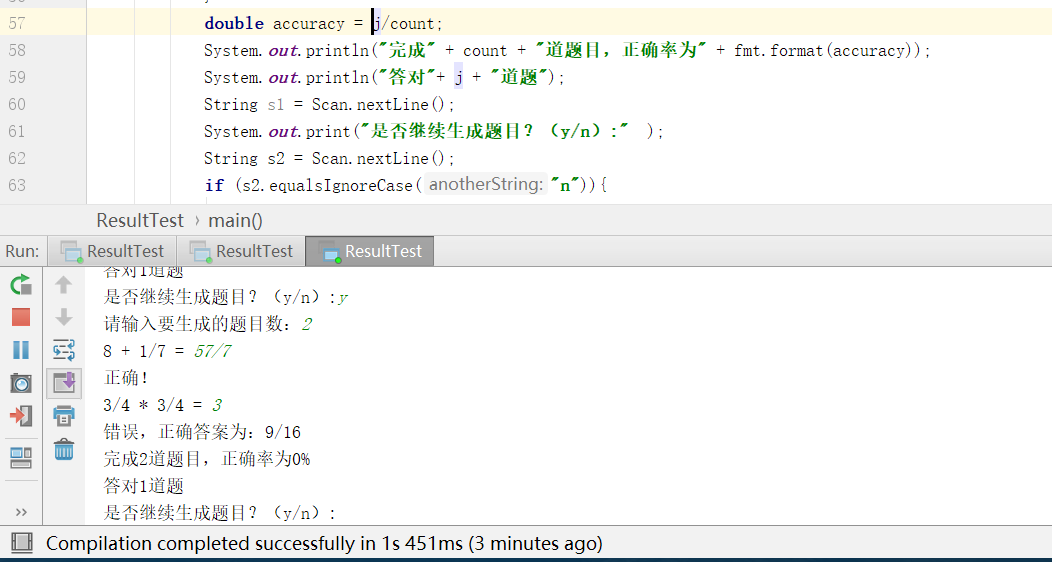Click the Compilation completed successfully status message
The height and width of the screenshot is (562, 1052).
tap(324, 543)
